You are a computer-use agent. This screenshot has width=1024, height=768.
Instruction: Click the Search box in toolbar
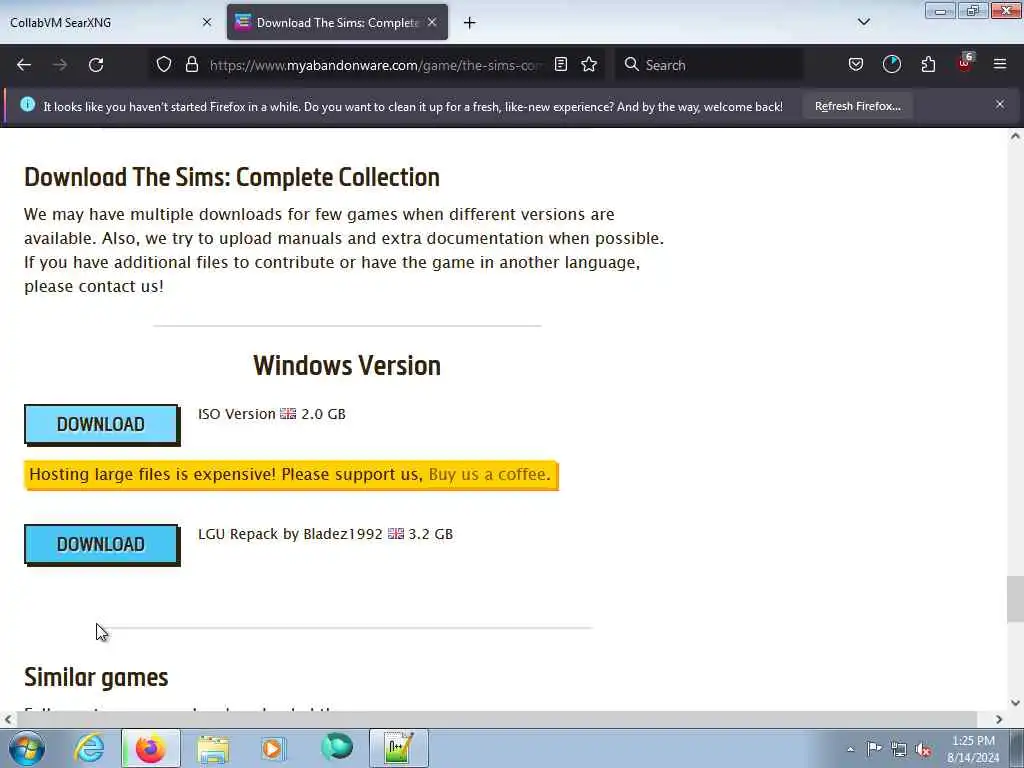pyautogui.click(x=709, y=65)
